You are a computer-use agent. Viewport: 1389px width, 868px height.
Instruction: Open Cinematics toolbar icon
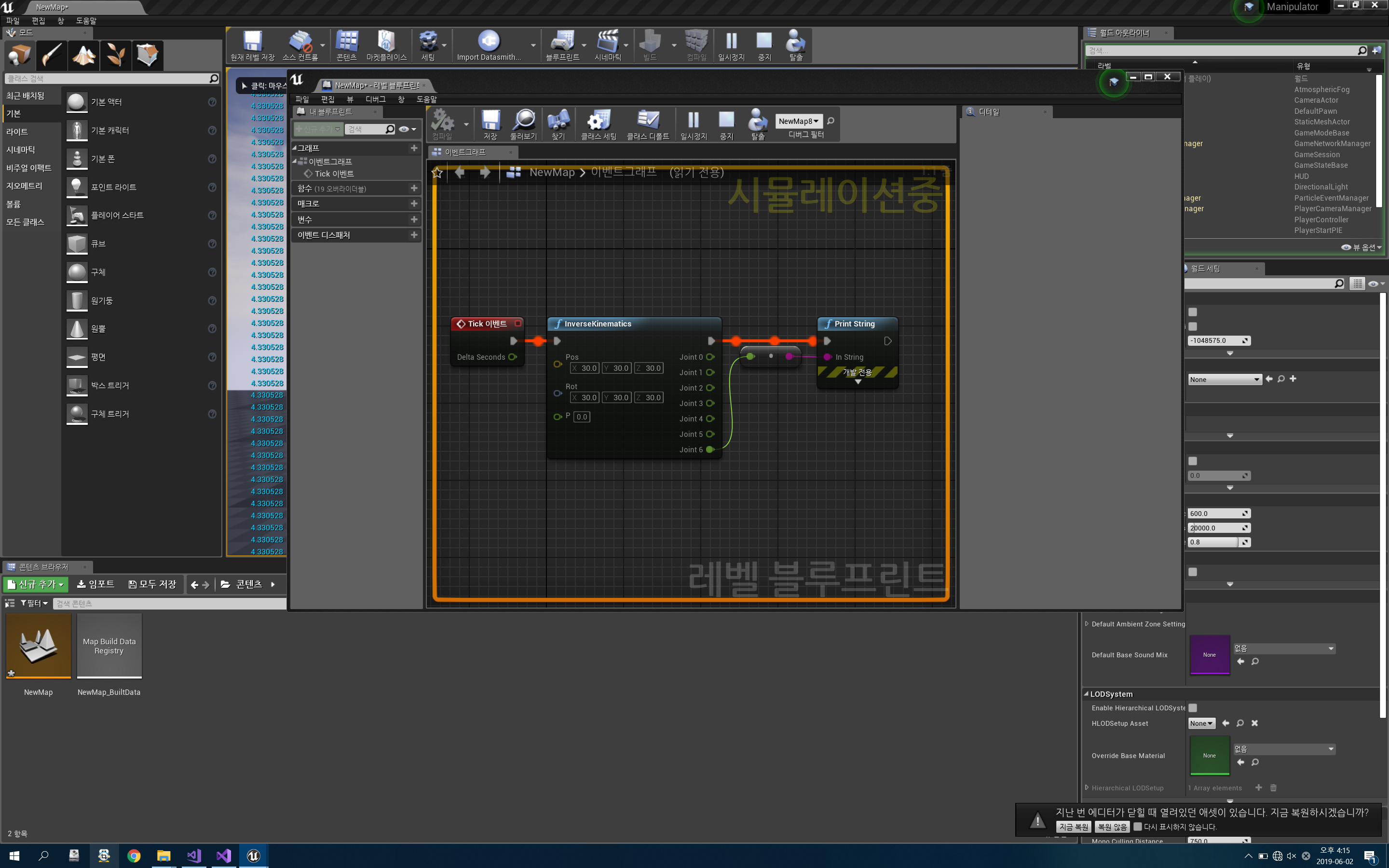(608, 41)
